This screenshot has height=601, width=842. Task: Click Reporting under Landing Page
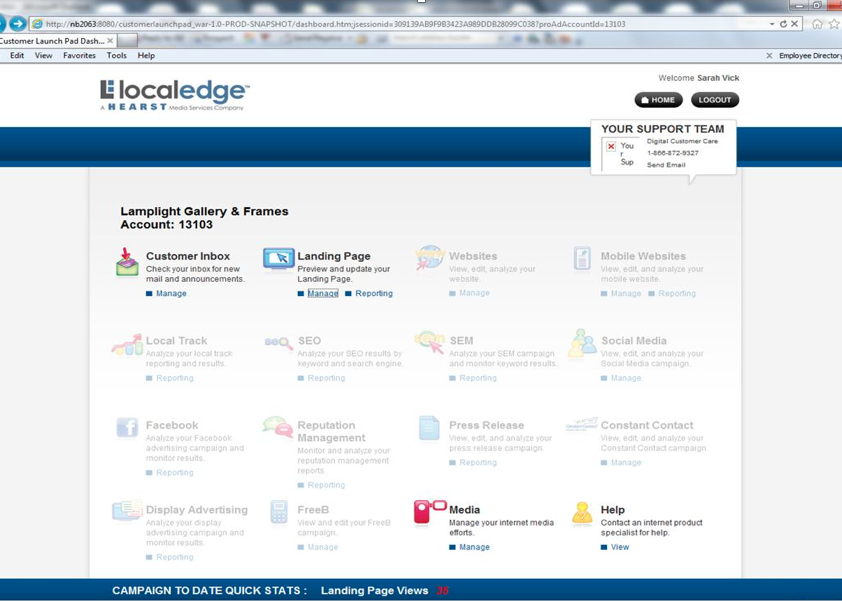click(x=374, y=293)
